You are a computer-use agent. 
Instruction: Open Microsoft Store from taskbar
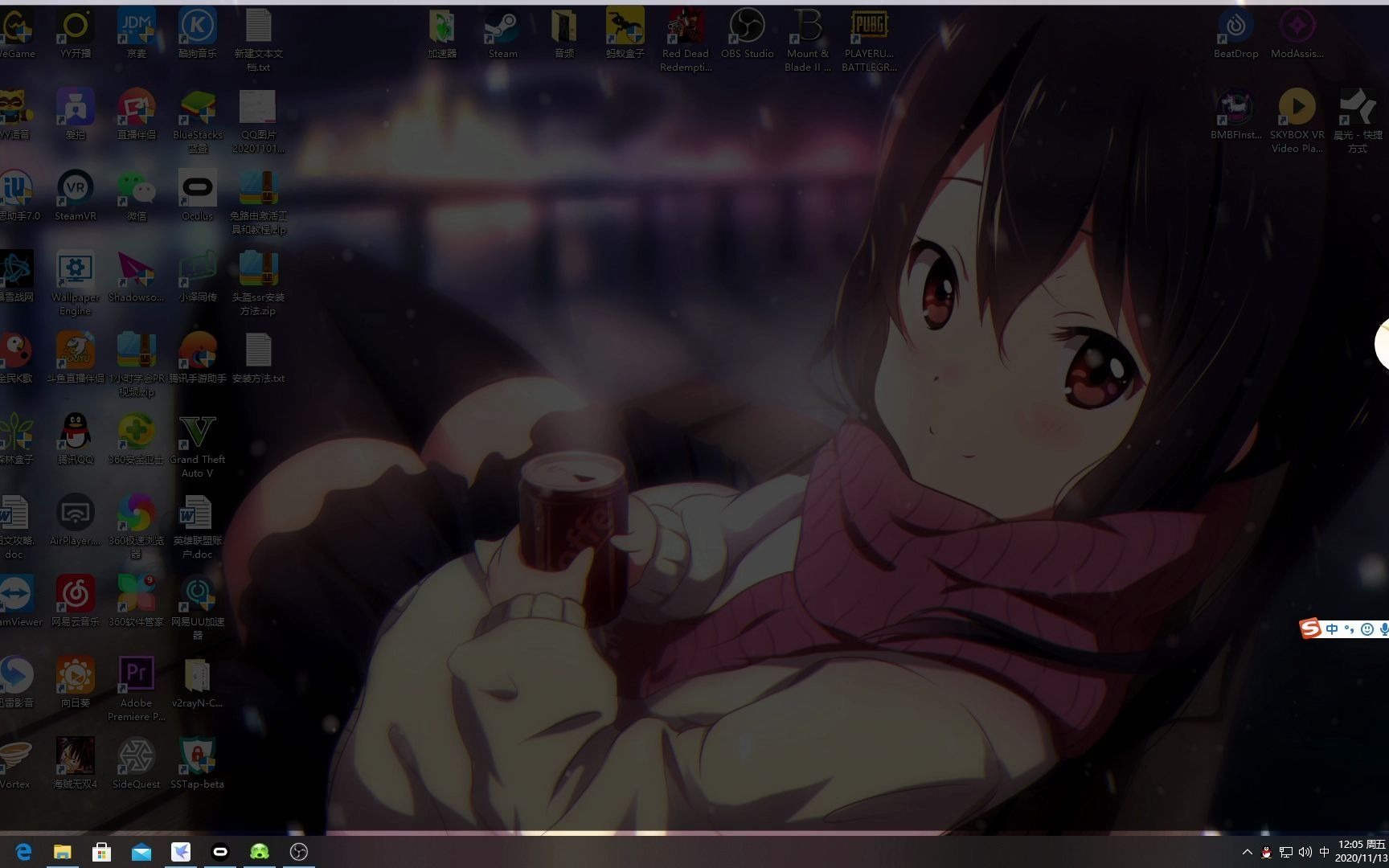tap(102, 852)
